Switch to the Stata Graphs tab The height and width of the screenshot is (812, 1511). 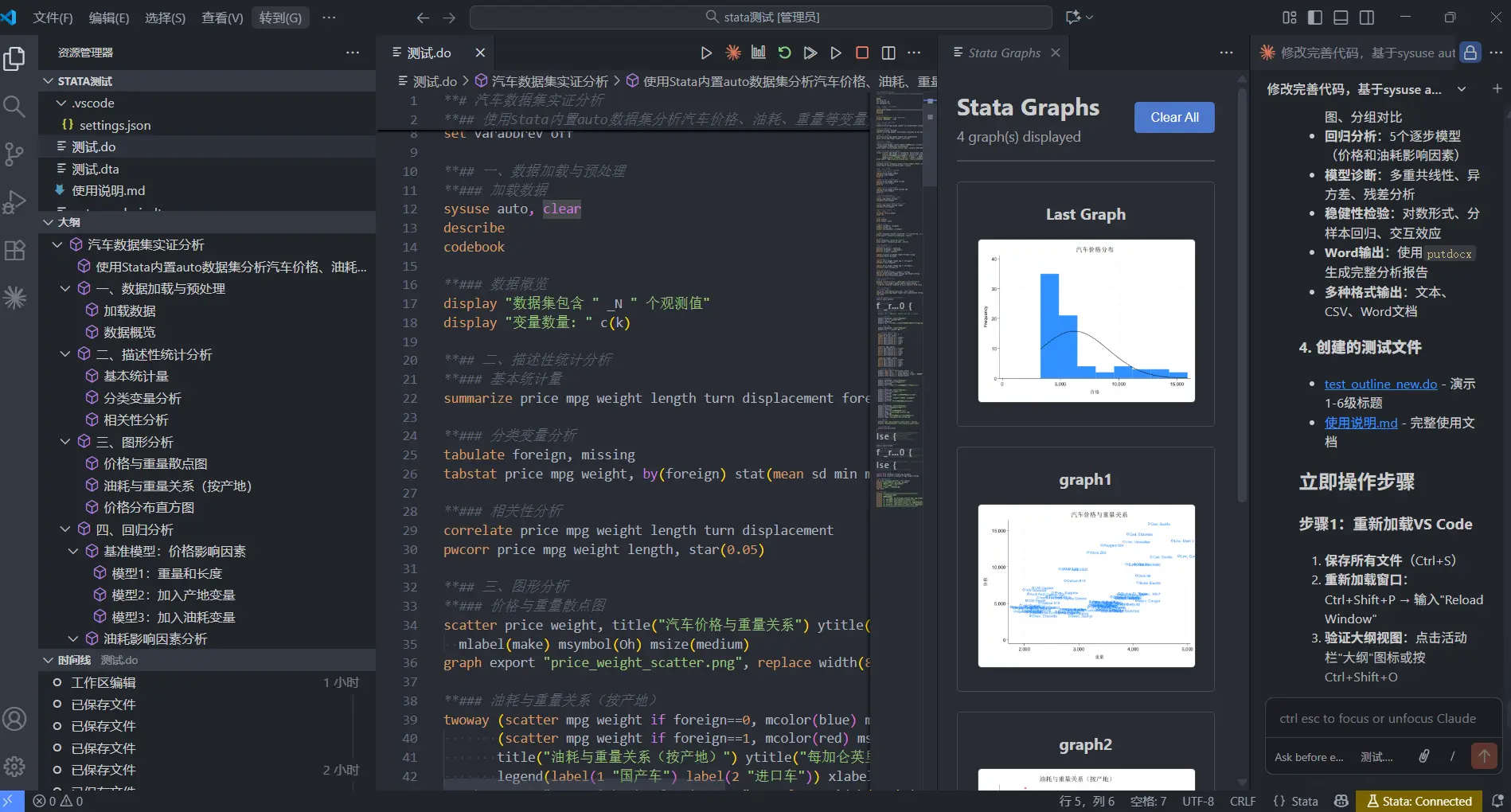pos(1003,53)
